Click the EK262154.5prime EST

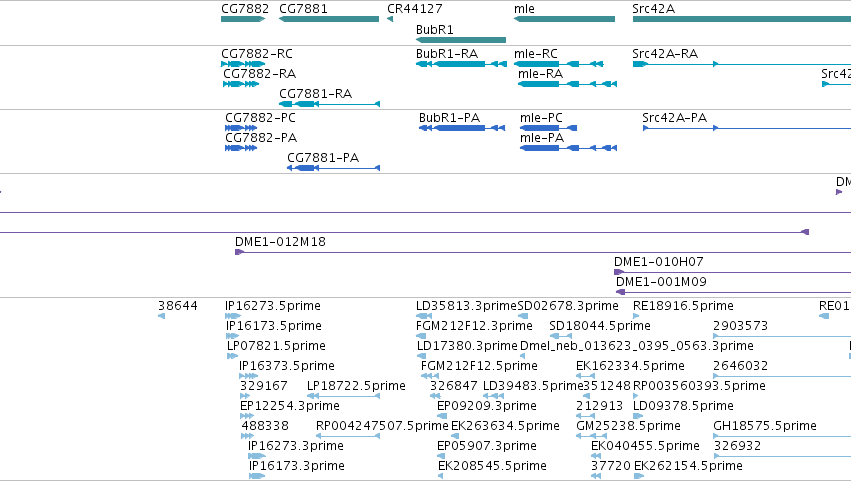point(639,476)
